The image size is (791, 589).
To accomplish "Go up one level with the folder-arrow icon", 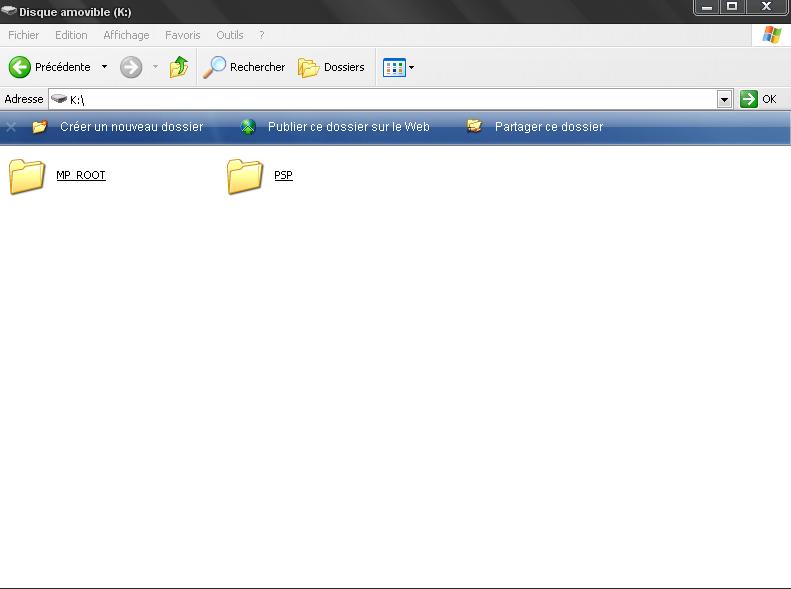I will coord(179,67).
